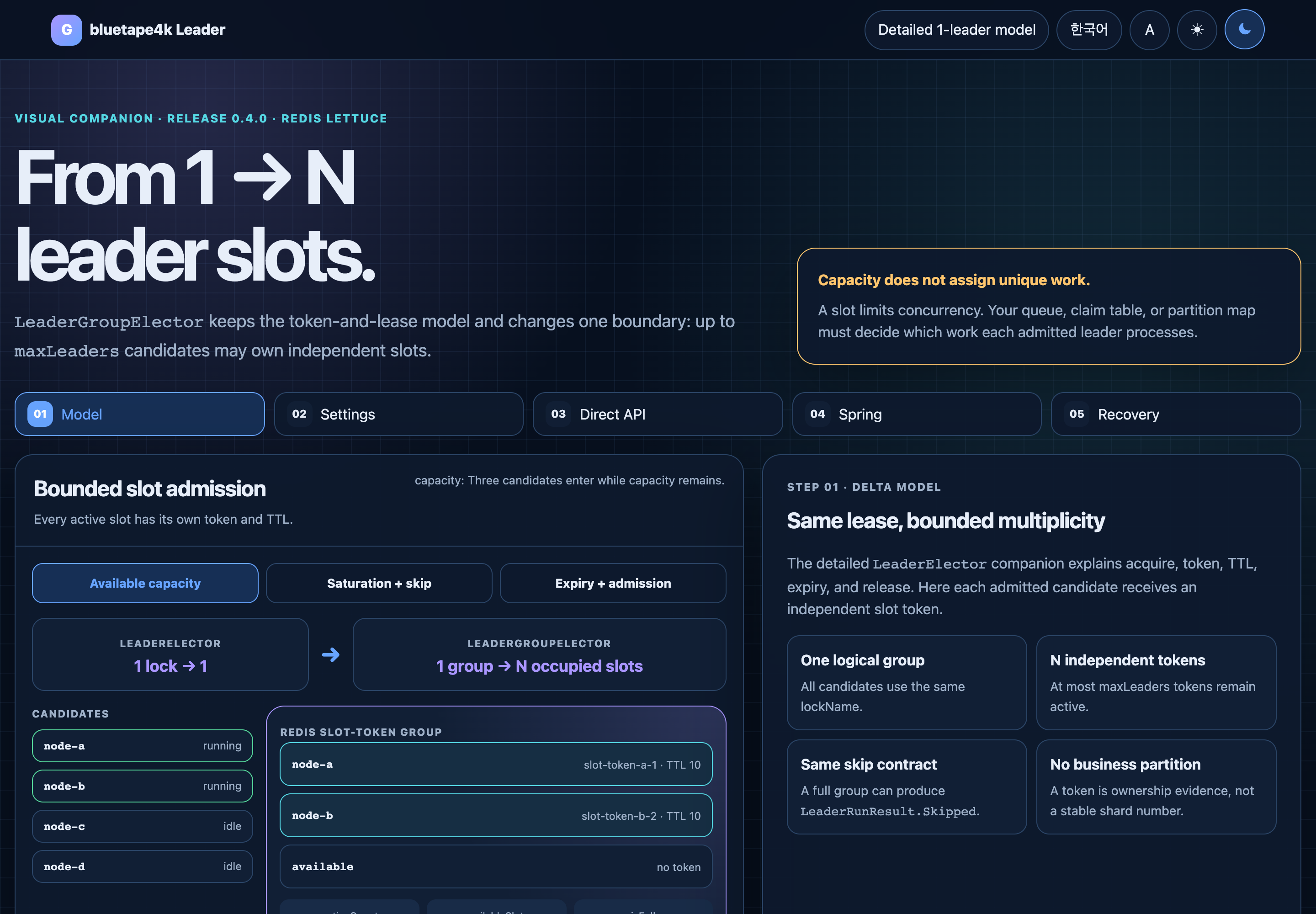Screen dimensions: 1316x914
Task: Switch to light theme sun icon
Action: click(x=1196, y=30)
